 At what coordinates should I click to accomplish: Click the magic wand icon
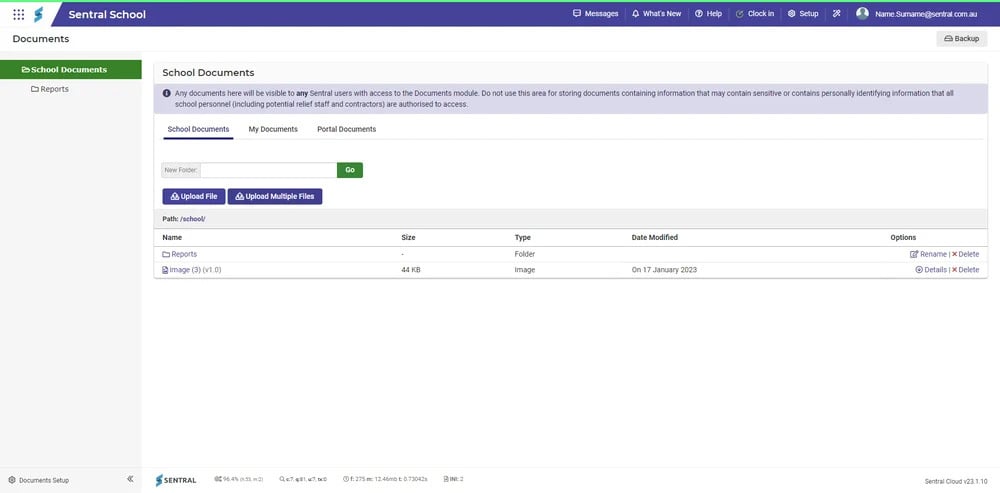(x=836, y=14)
